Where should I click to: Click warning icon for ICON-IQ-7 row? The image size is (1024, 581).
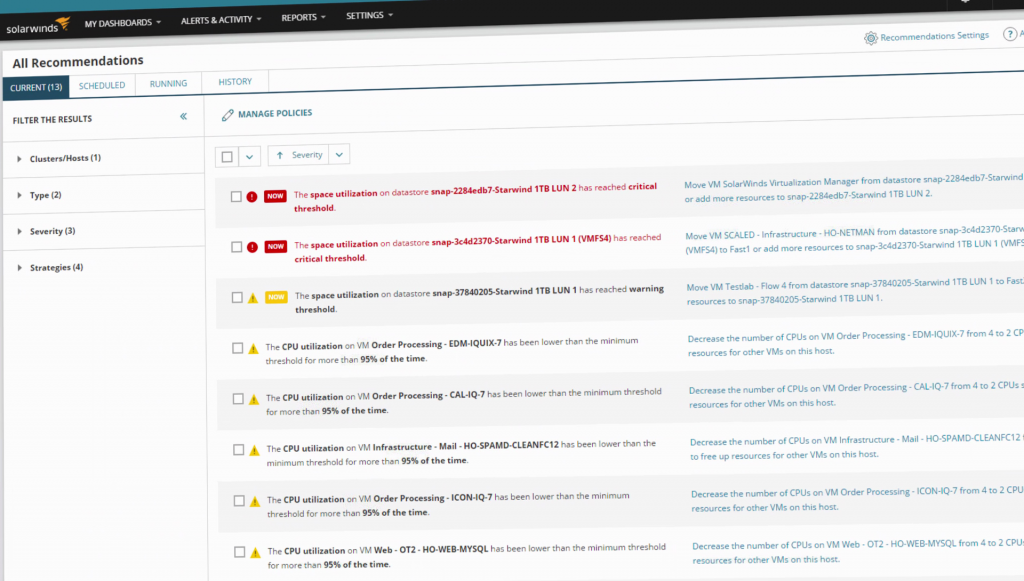click(255, 501)
